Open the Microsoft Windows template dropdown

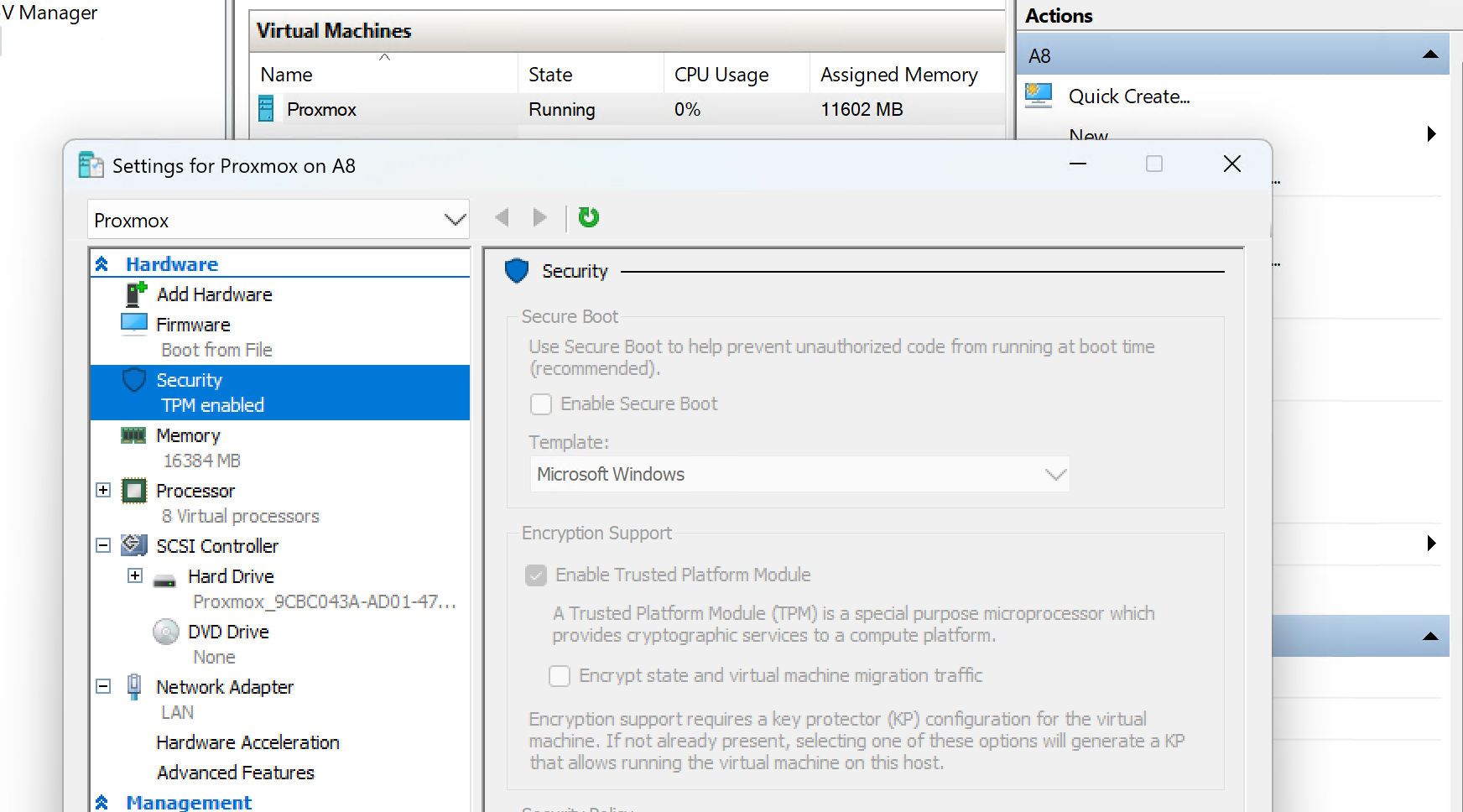point(799,475)
